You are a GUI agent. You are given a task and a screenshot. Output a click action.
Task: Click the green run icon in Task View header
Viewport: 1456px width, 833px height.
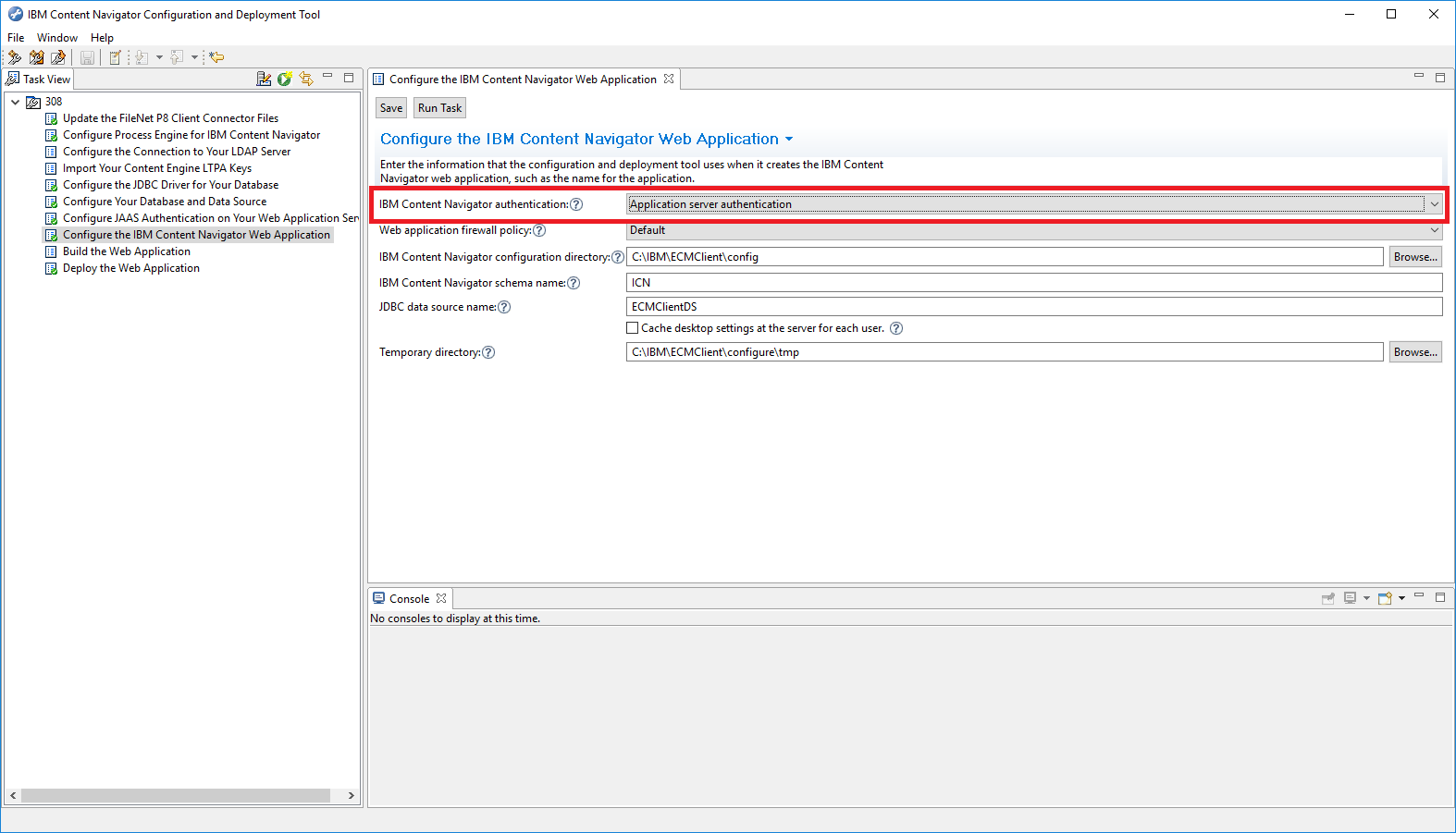click(x=285, y=79)
